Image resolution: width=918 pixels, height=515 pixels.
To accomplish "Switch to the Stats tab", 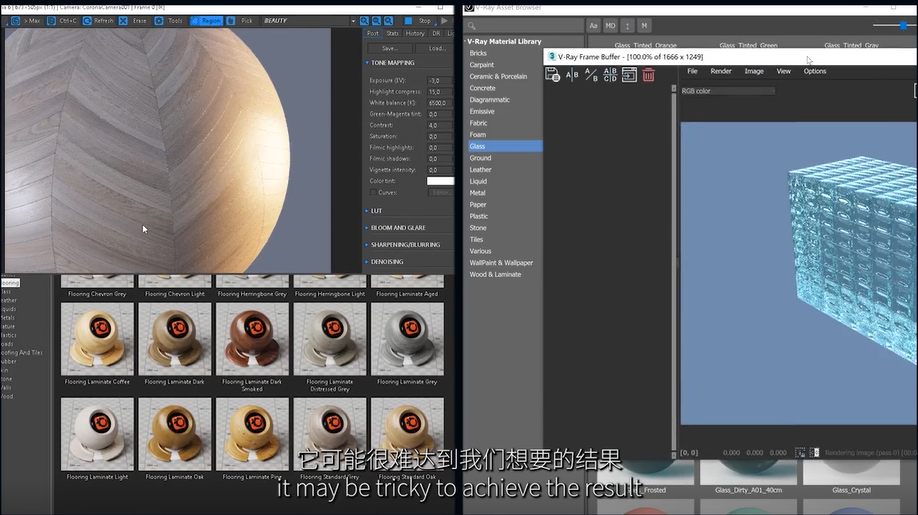I will 392,33.
